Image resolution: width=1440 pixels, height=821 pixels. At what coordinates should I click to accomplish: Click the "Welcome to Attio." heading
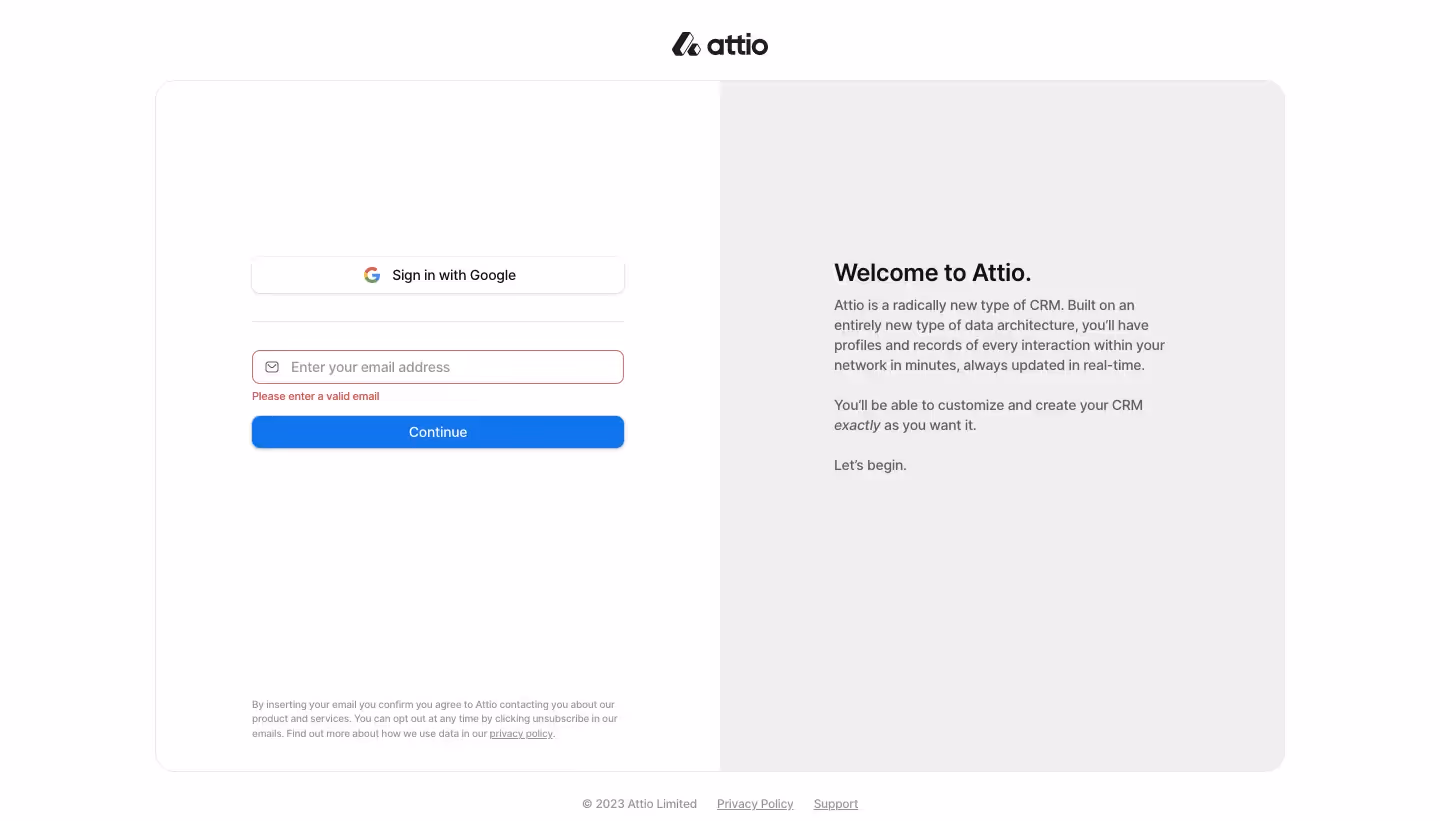pos(932,272)
